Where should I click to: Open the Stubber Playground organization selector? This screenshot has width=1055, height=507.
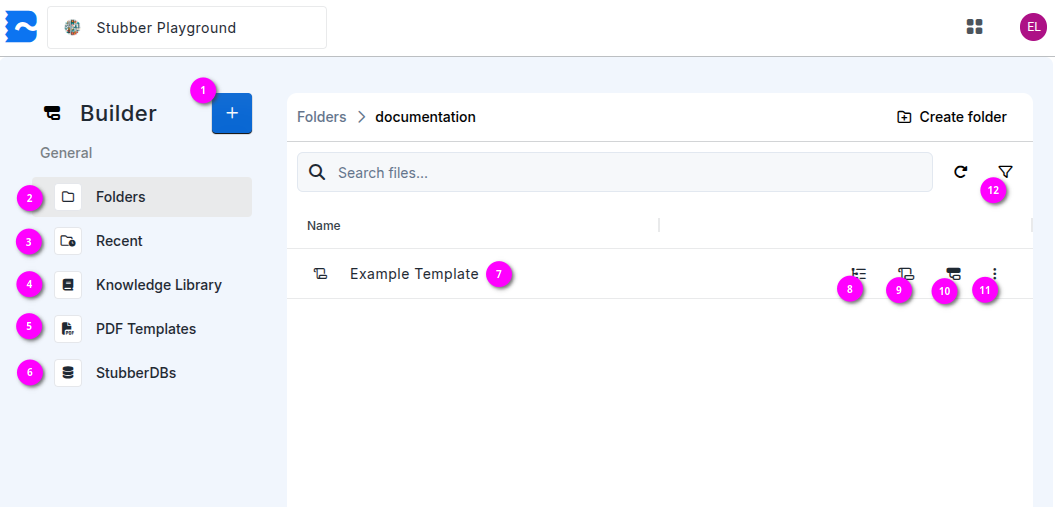click(x=187, y=28)
